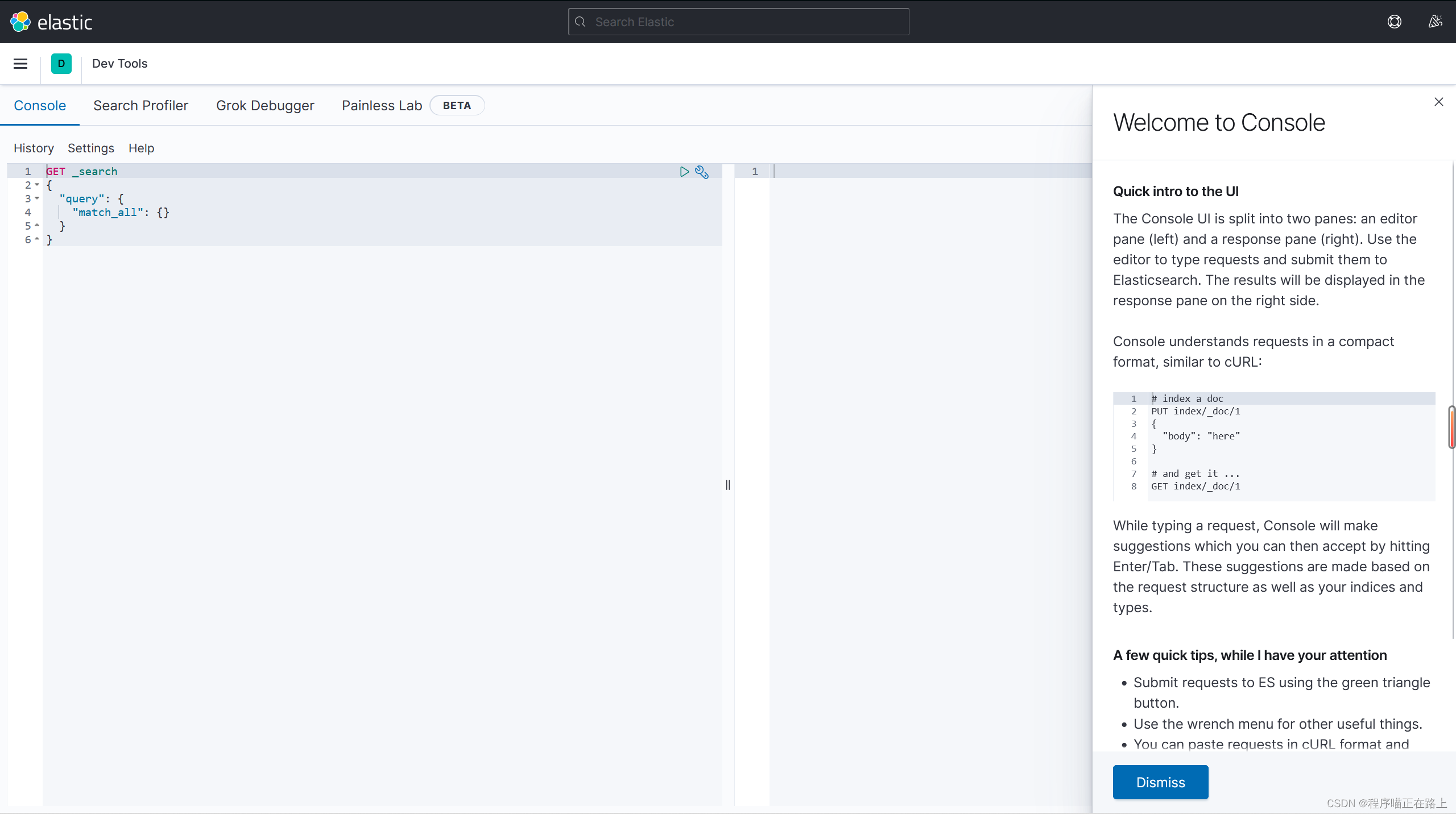The image size is (1456, 814).
Task: Open the help lifebuoy icon
Action: click(x=1394, y=22)
